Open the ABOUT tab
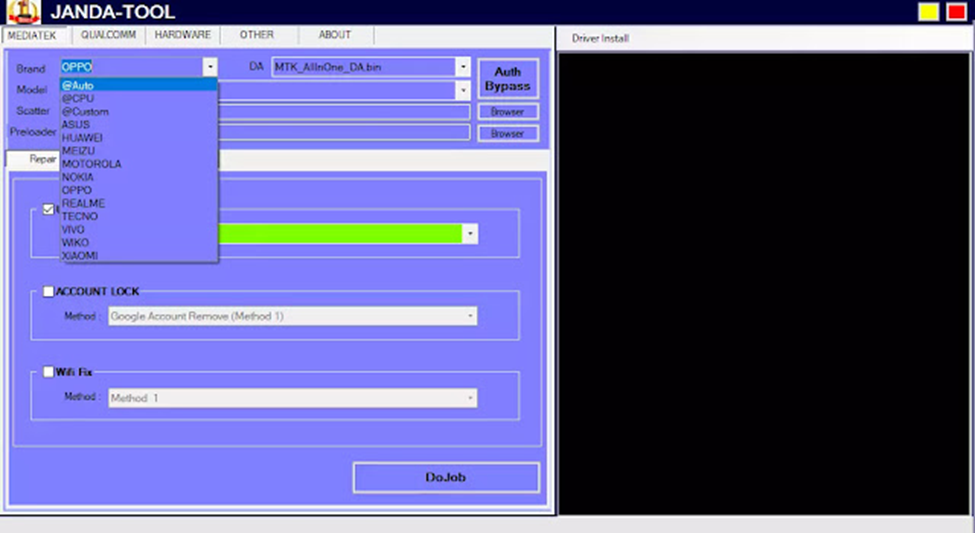Image resolution: width=975 pixels, height=533 pixels. click(335, 35)
